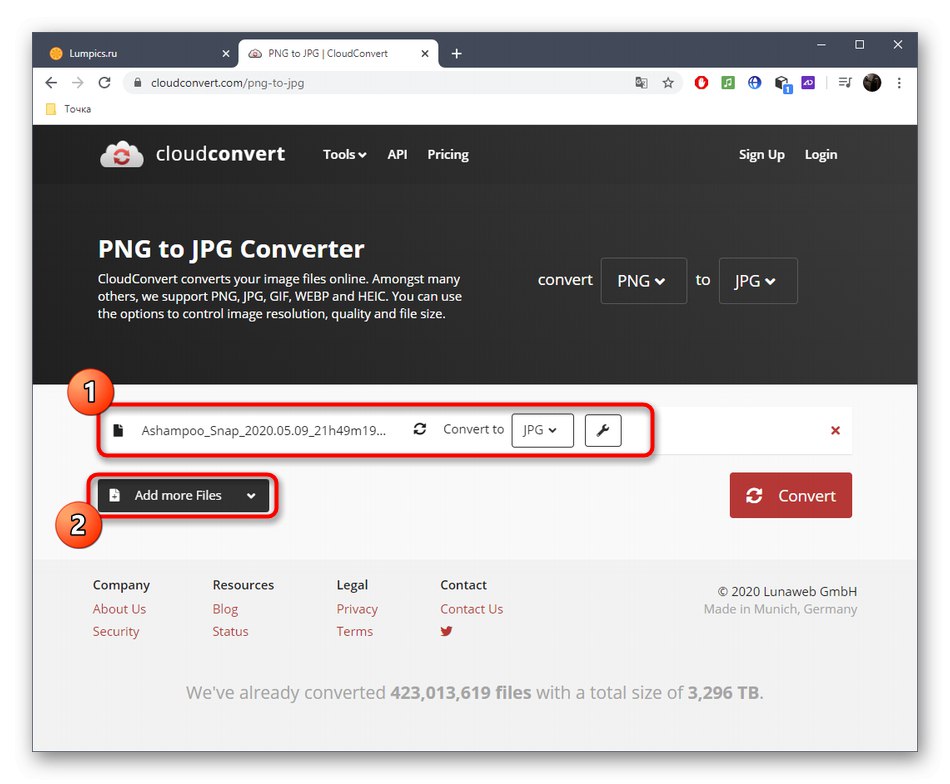Remove the Ashampoo_Snap file with red X
This screenshot has width=950, height=784.
coord(835,430)
